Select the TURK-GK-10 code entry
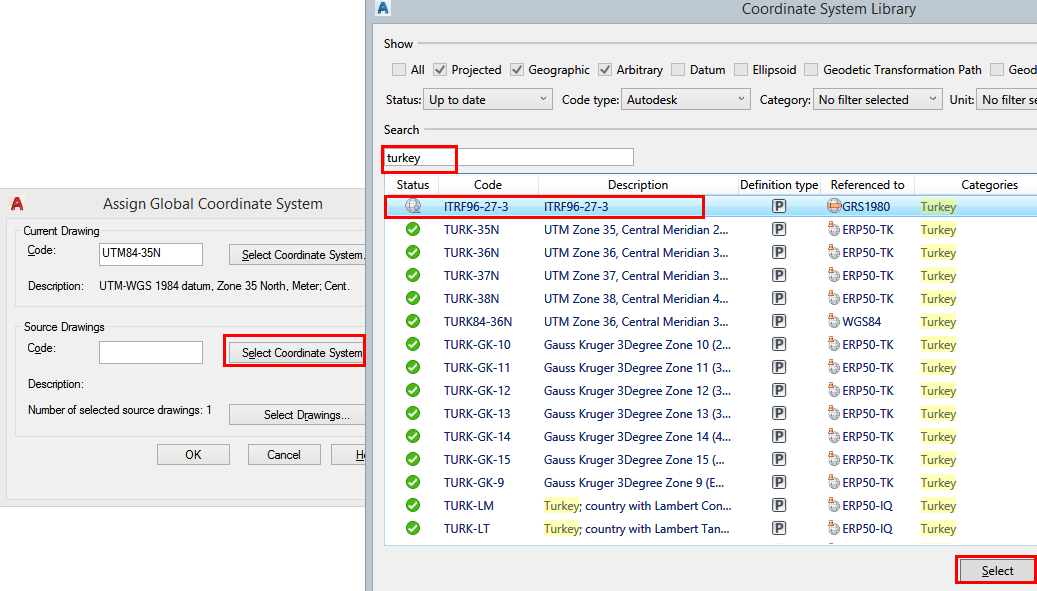1037x591 pixels. click(477, 345)
